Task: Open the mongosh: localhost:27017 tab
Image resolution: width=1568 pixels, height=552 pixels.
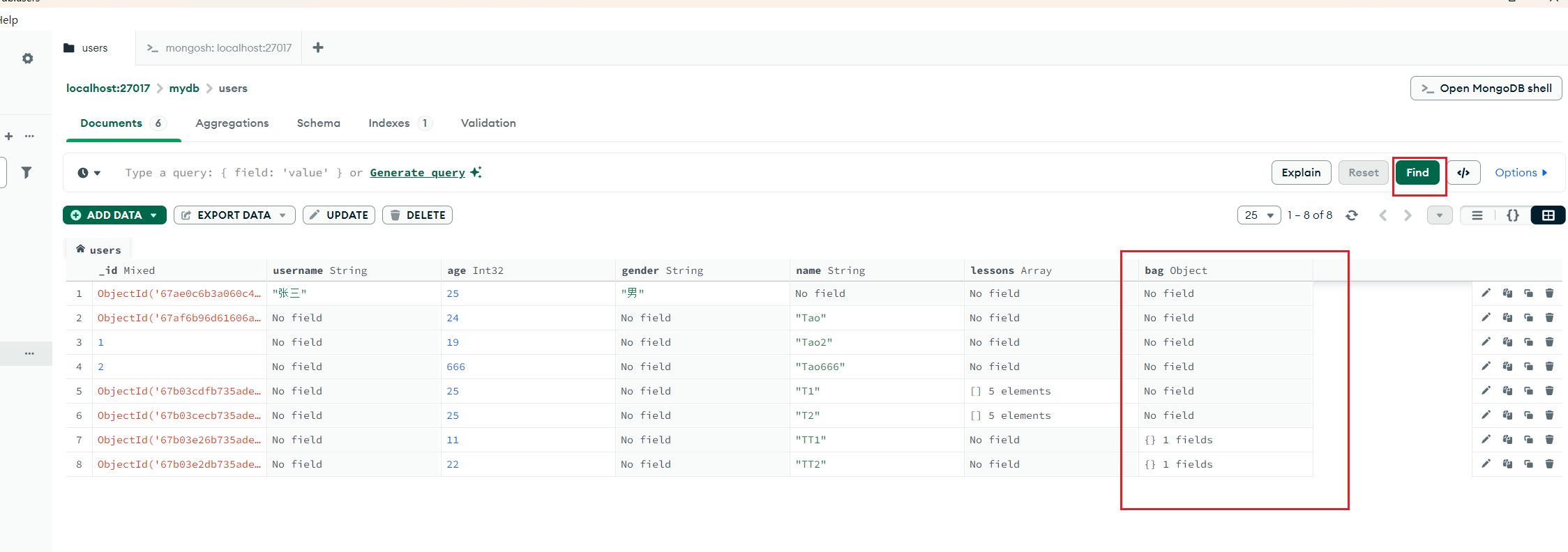Action: point(220,48)
